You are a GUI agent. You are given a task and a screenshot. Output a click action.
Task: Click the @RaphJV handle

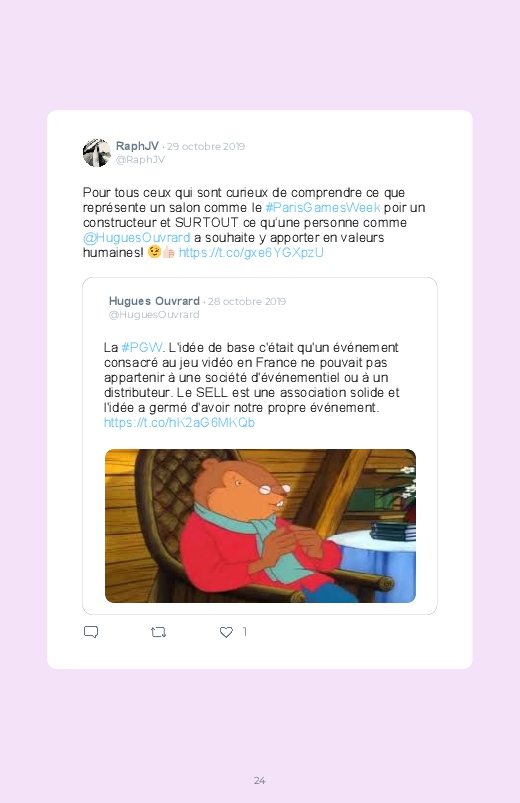coord(140,160)
